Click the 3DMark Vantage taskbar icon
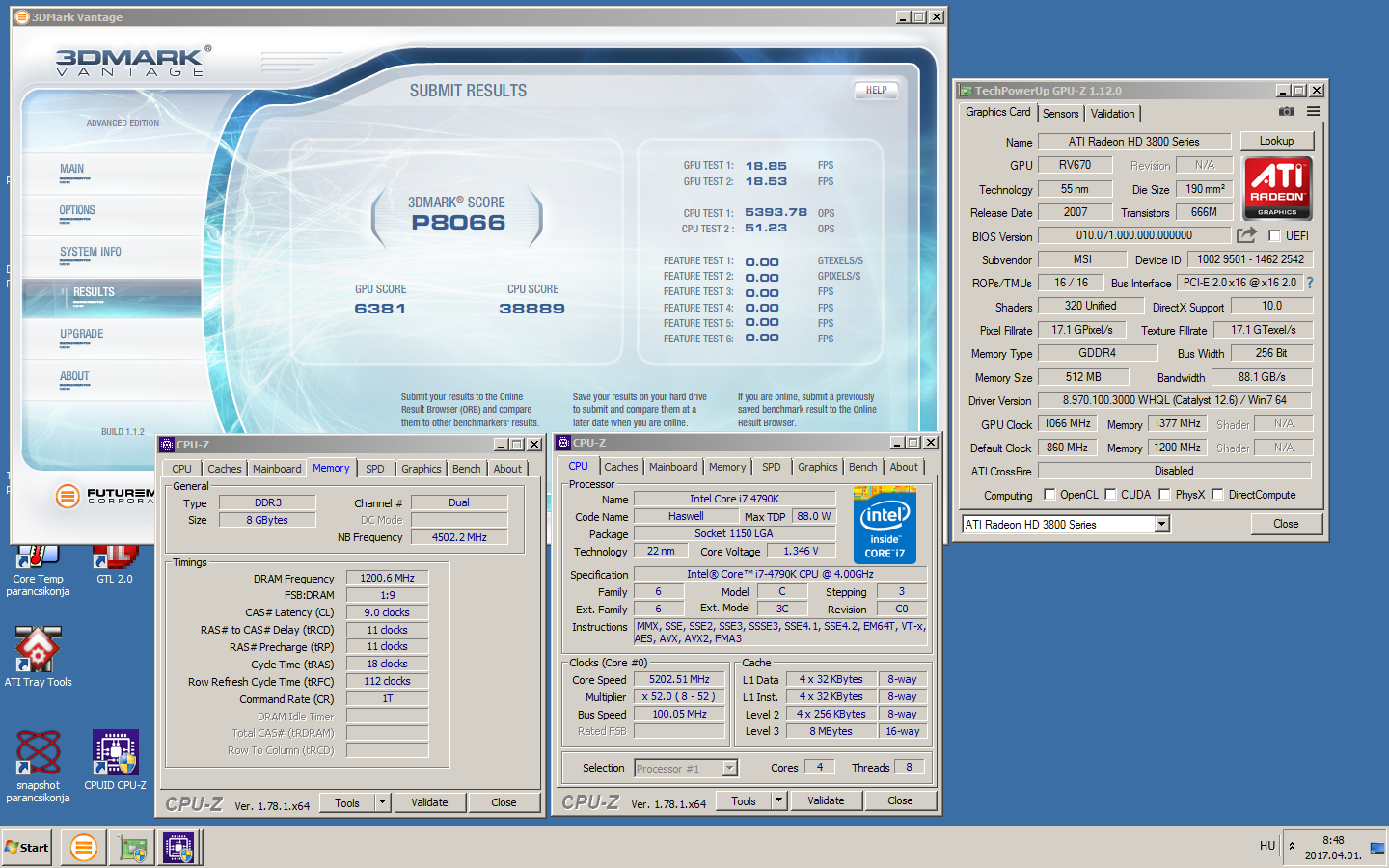1389x868 pixels. [84, 848]
